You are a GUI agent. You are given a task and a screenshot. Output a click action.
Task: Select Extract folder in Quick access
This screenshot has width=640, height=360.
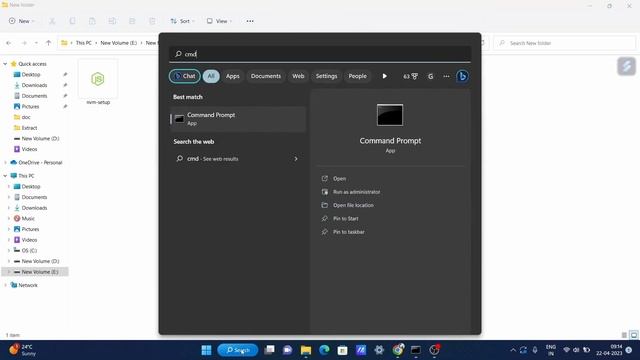pos(29,128)
